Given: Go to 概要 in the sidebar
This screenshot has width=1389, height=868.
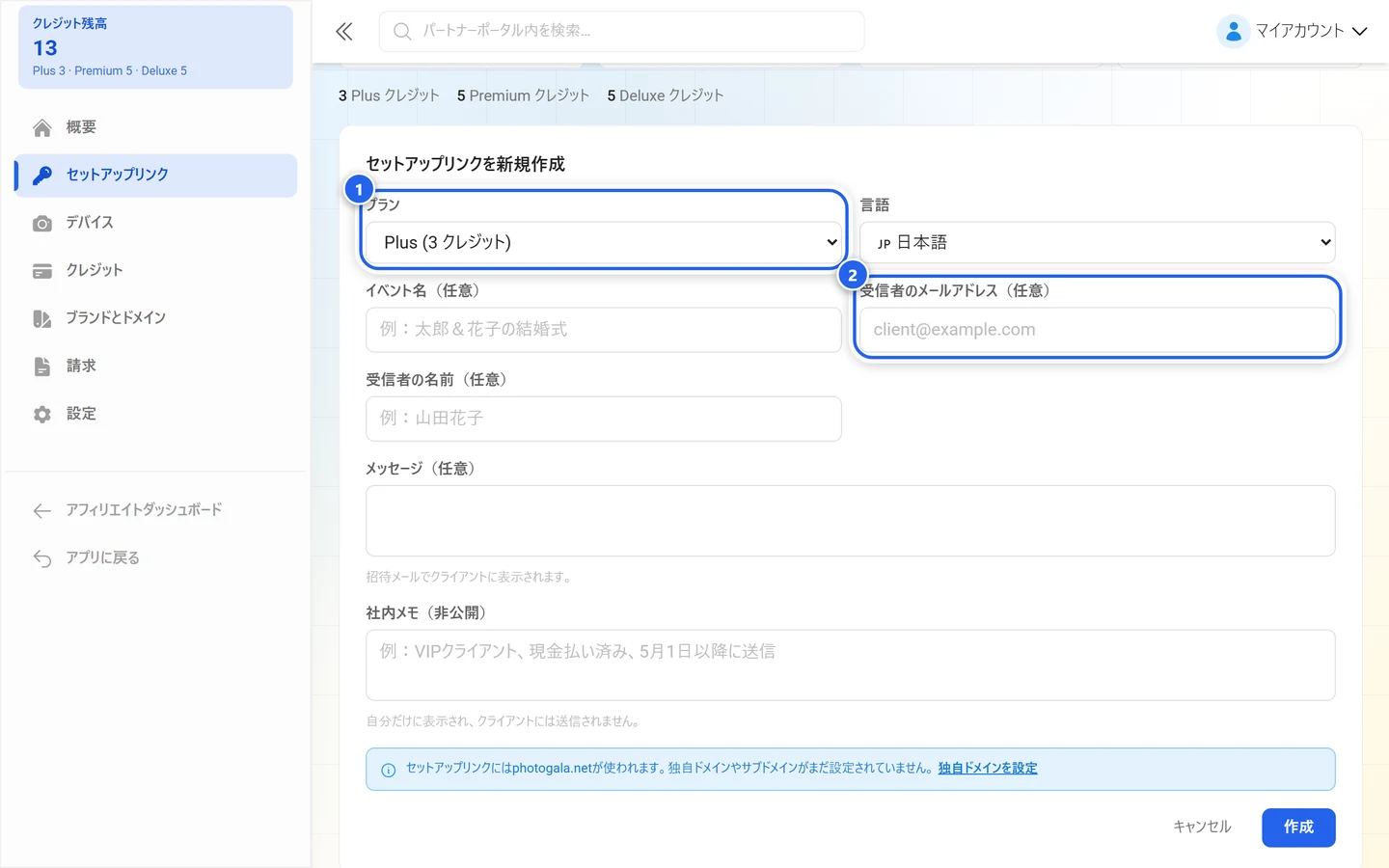Looking at the screenshot, I should pyautogui.click(x=156, y=127).
